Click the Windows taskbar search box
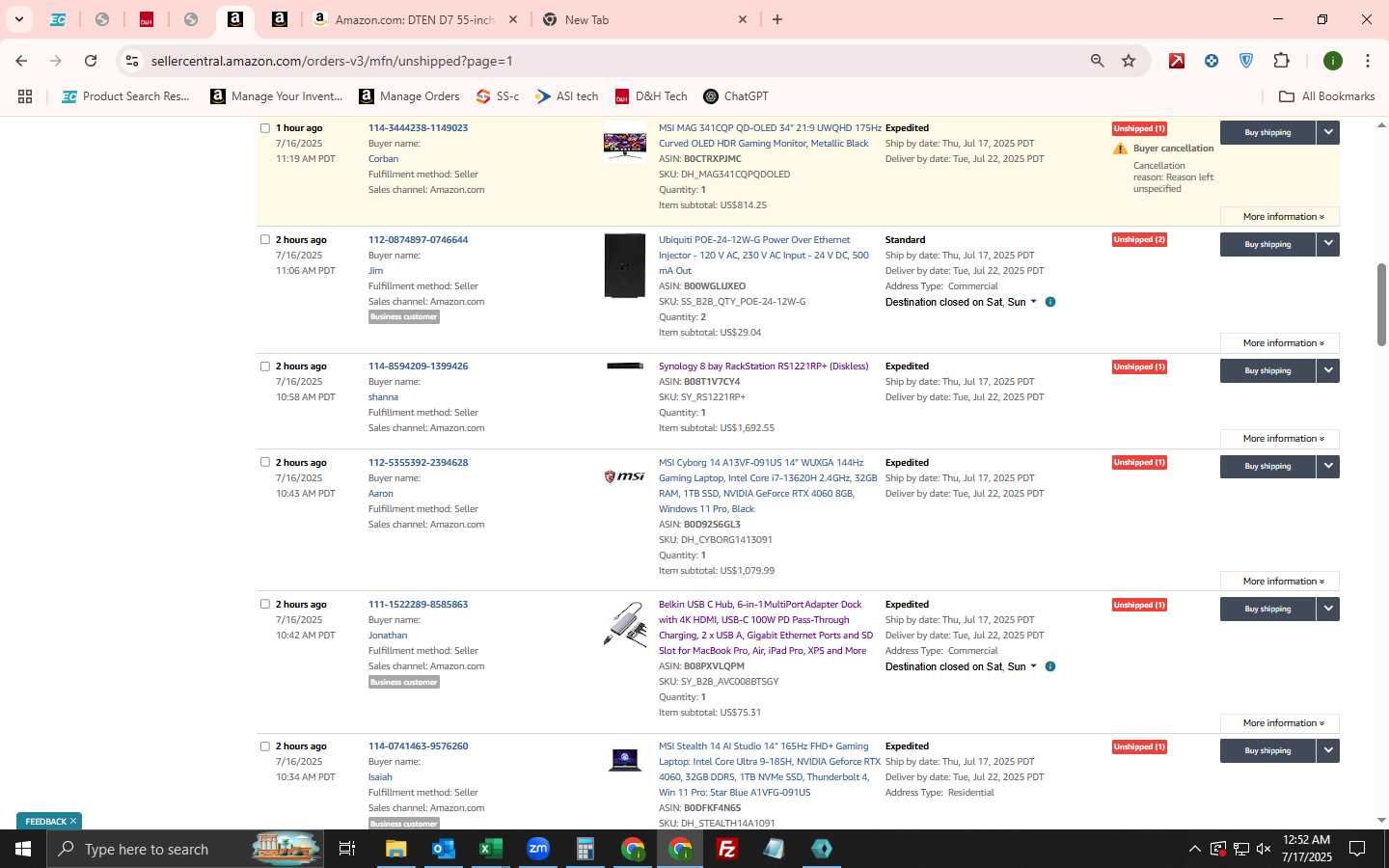1389x868 pixels. 185,849
